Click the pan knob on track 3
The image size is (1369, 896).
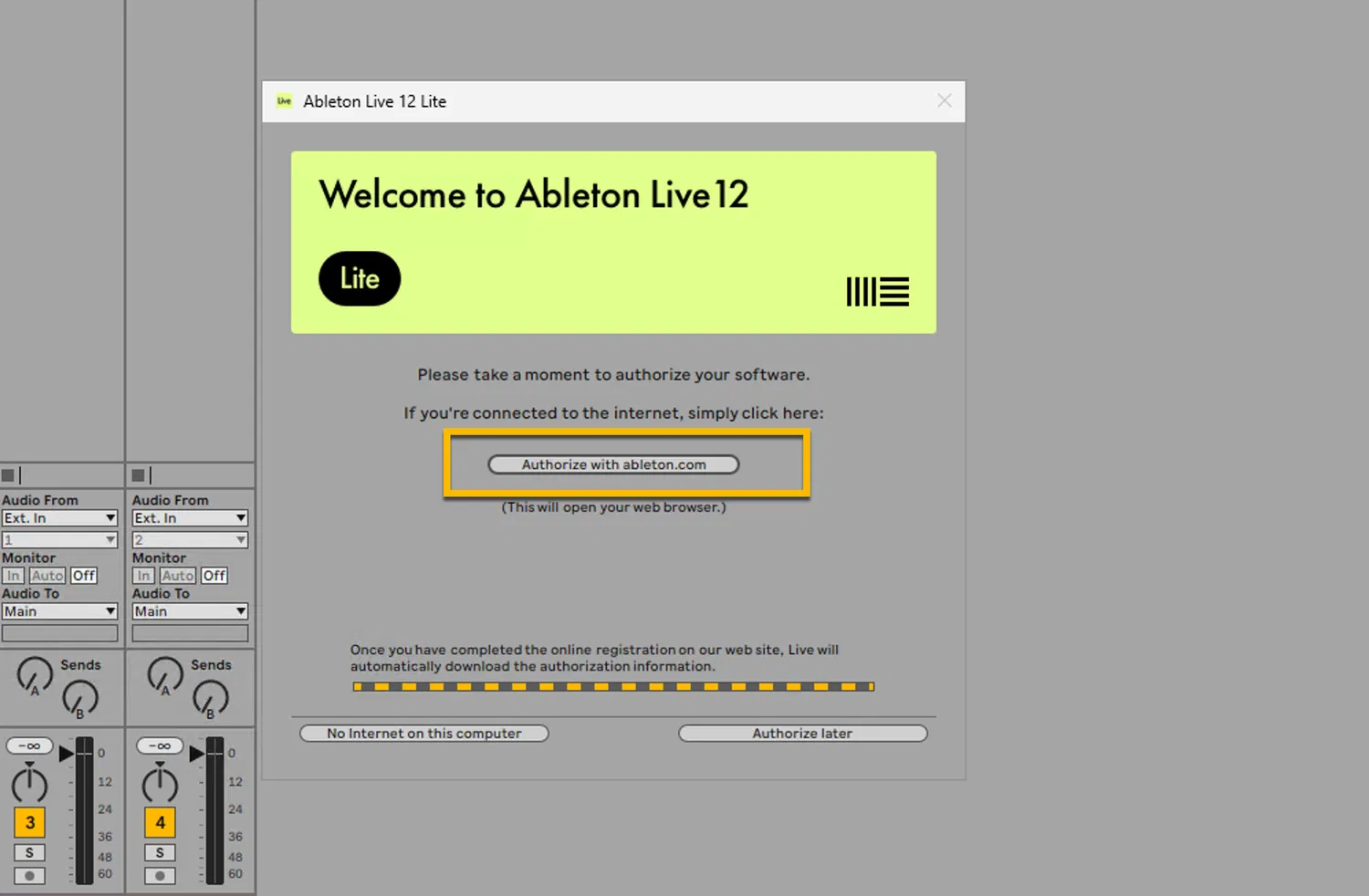click(x=29, y=783)
